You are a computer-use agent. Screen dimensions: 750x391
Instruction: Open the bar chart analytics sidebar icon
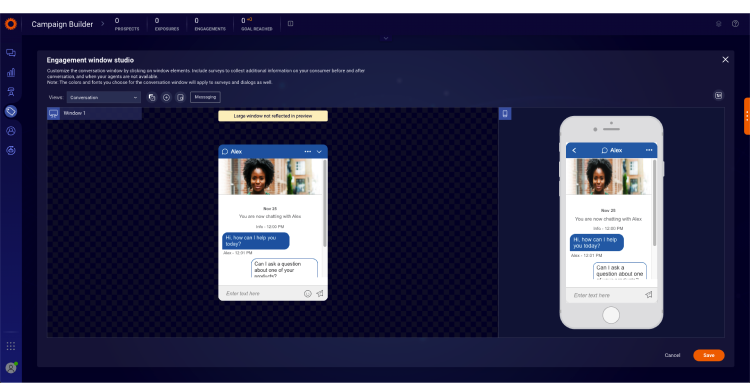pyautogui.click(x=11, y=72)
